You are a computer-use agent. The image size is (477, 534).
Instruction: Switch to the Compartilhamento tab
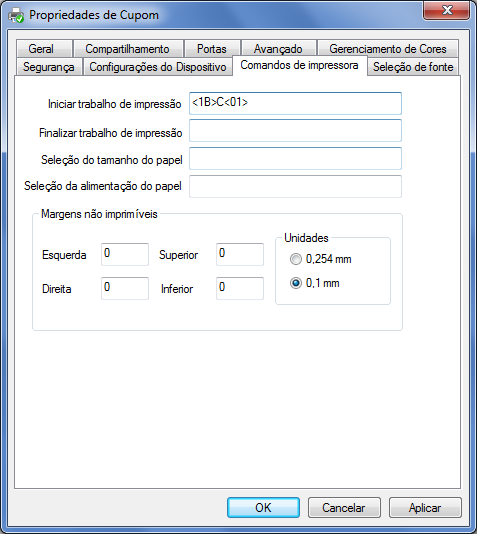click(x=128, y=49)
